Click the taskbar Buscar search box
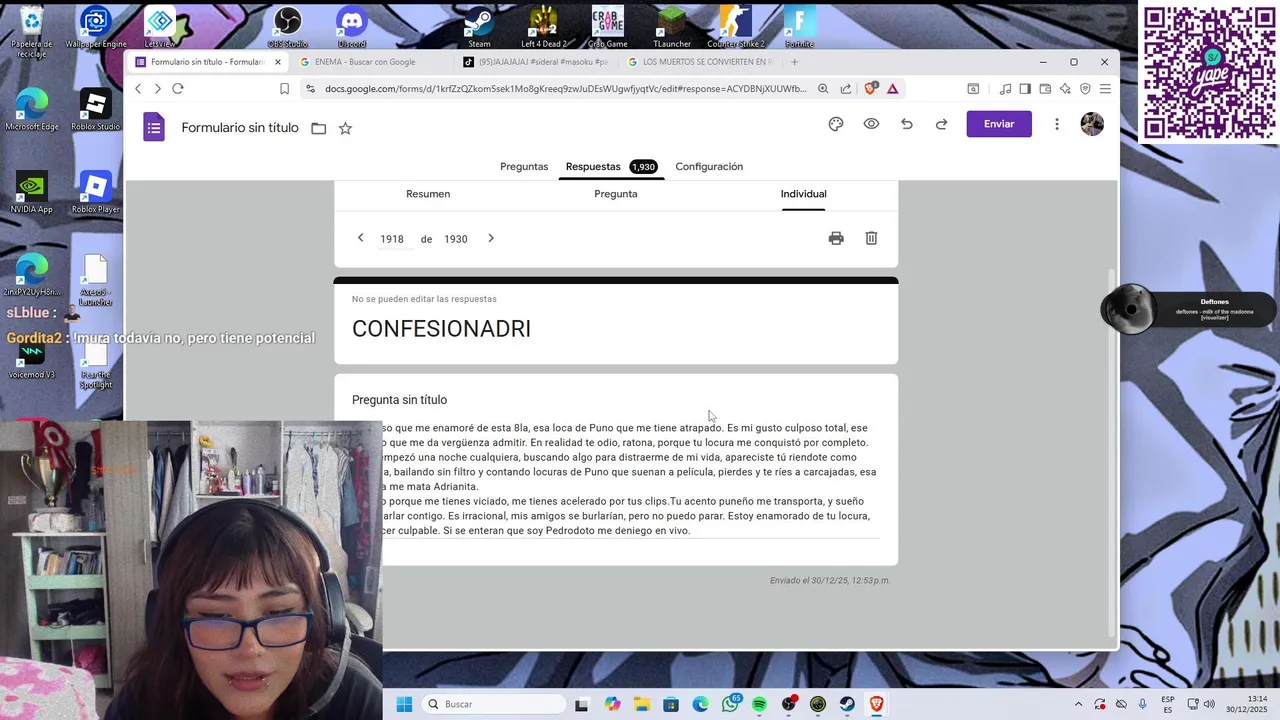Screen dimensions: 1280x720 click(x=495, y=704)
